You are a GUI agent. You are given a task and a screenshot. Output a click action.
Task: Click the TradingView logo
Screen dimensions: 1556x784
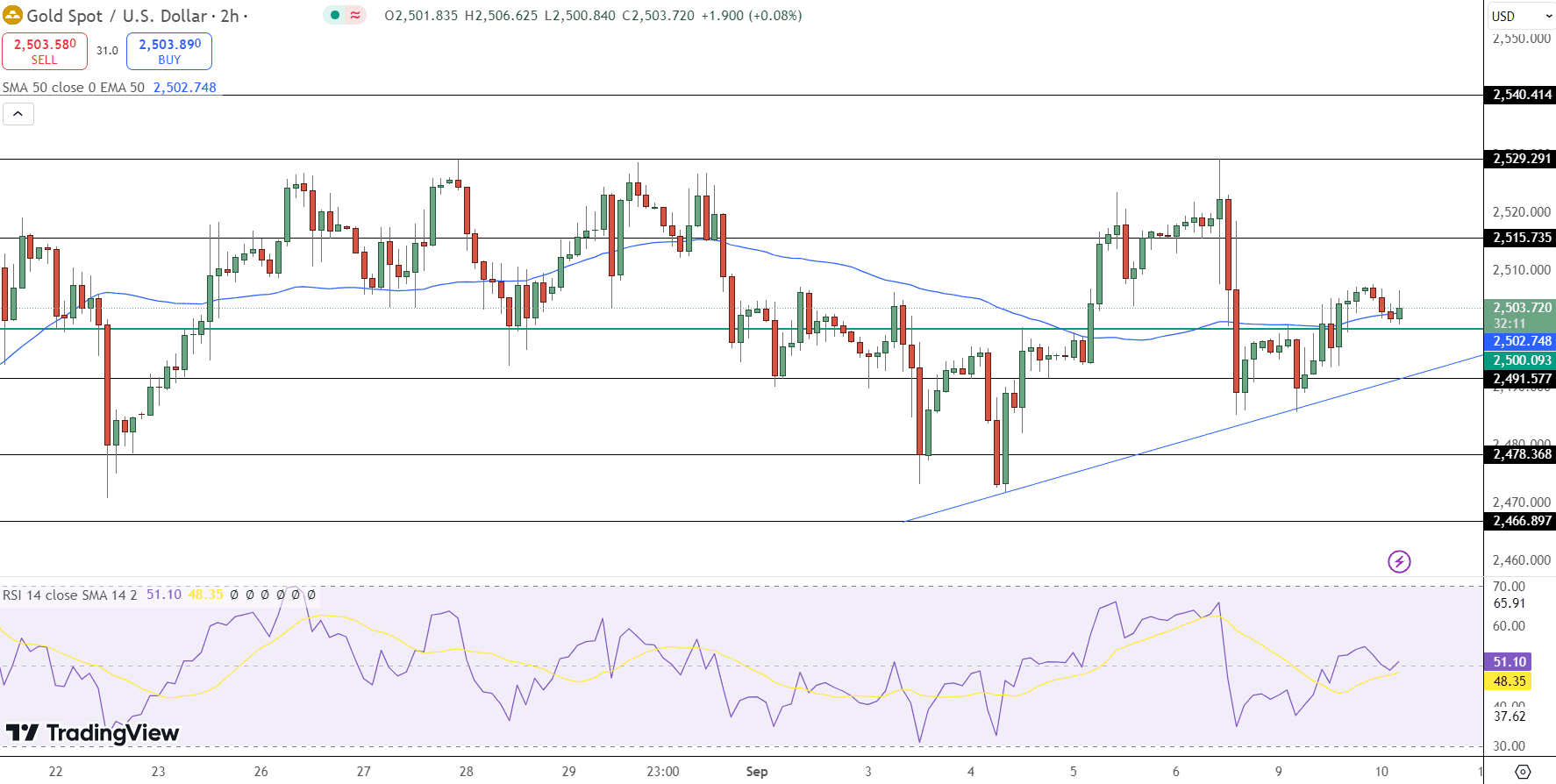coord(92,733)
